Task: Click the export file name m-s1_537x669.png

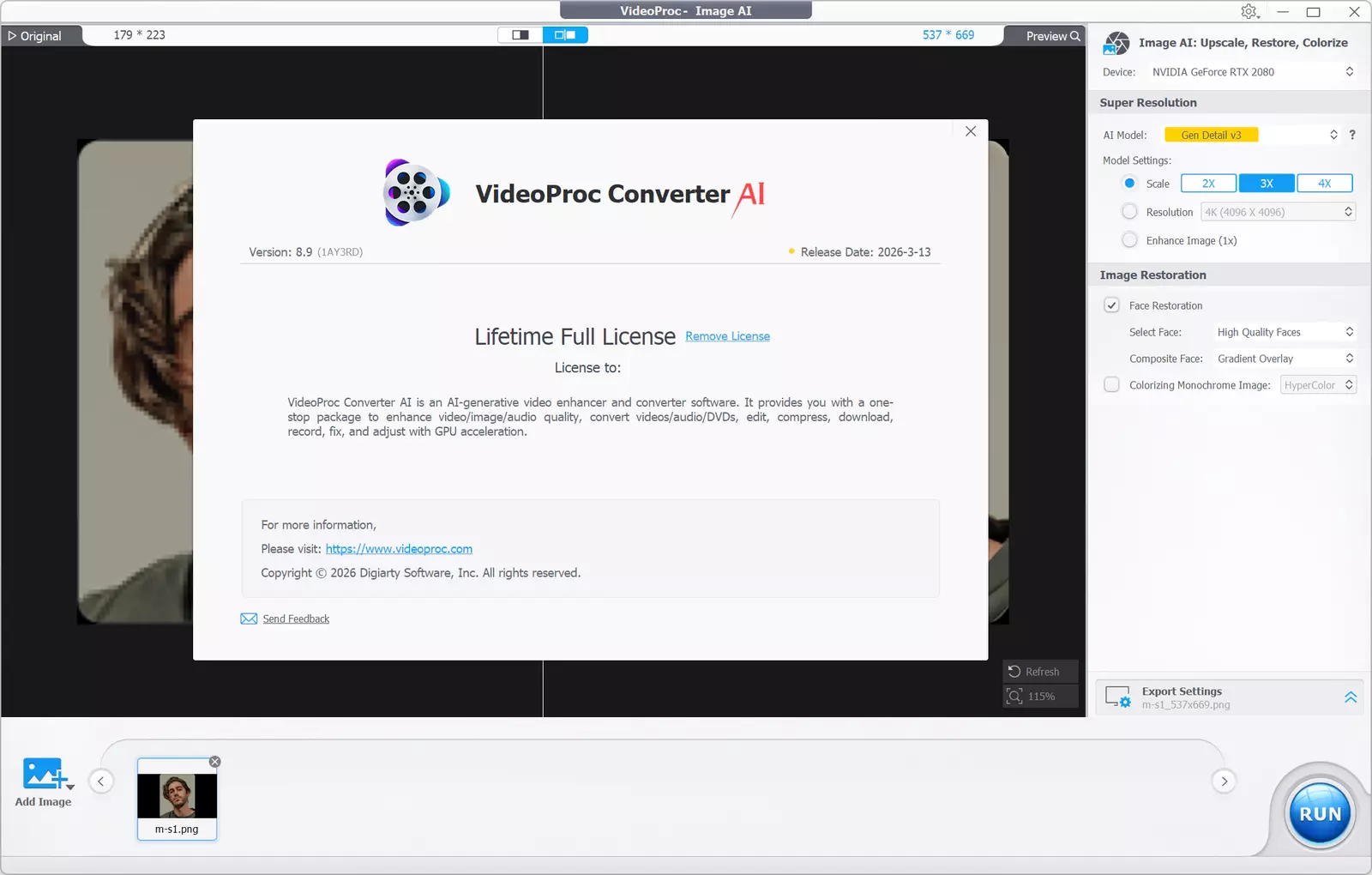Action: [x=1186, y=705]
